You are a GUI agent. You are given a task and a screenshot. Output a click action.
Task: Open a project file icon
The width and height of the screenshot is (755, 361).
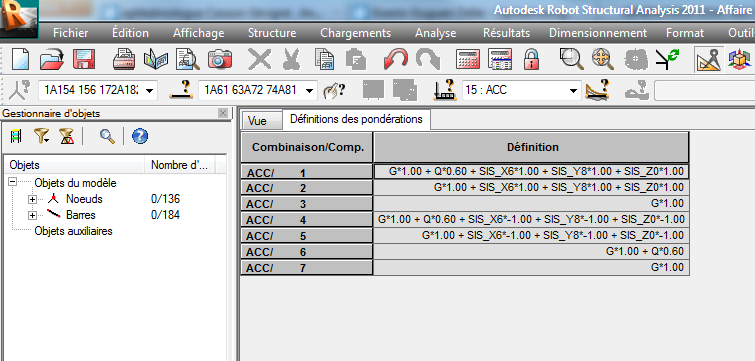52,60
